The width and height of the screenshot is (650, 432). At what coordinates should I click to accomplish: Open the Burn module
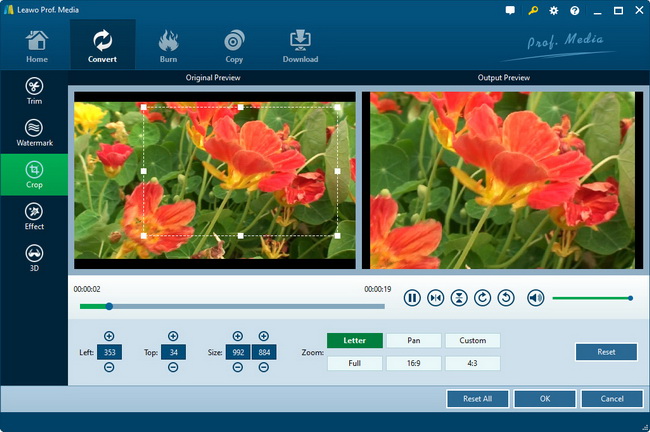pos(168,46)
